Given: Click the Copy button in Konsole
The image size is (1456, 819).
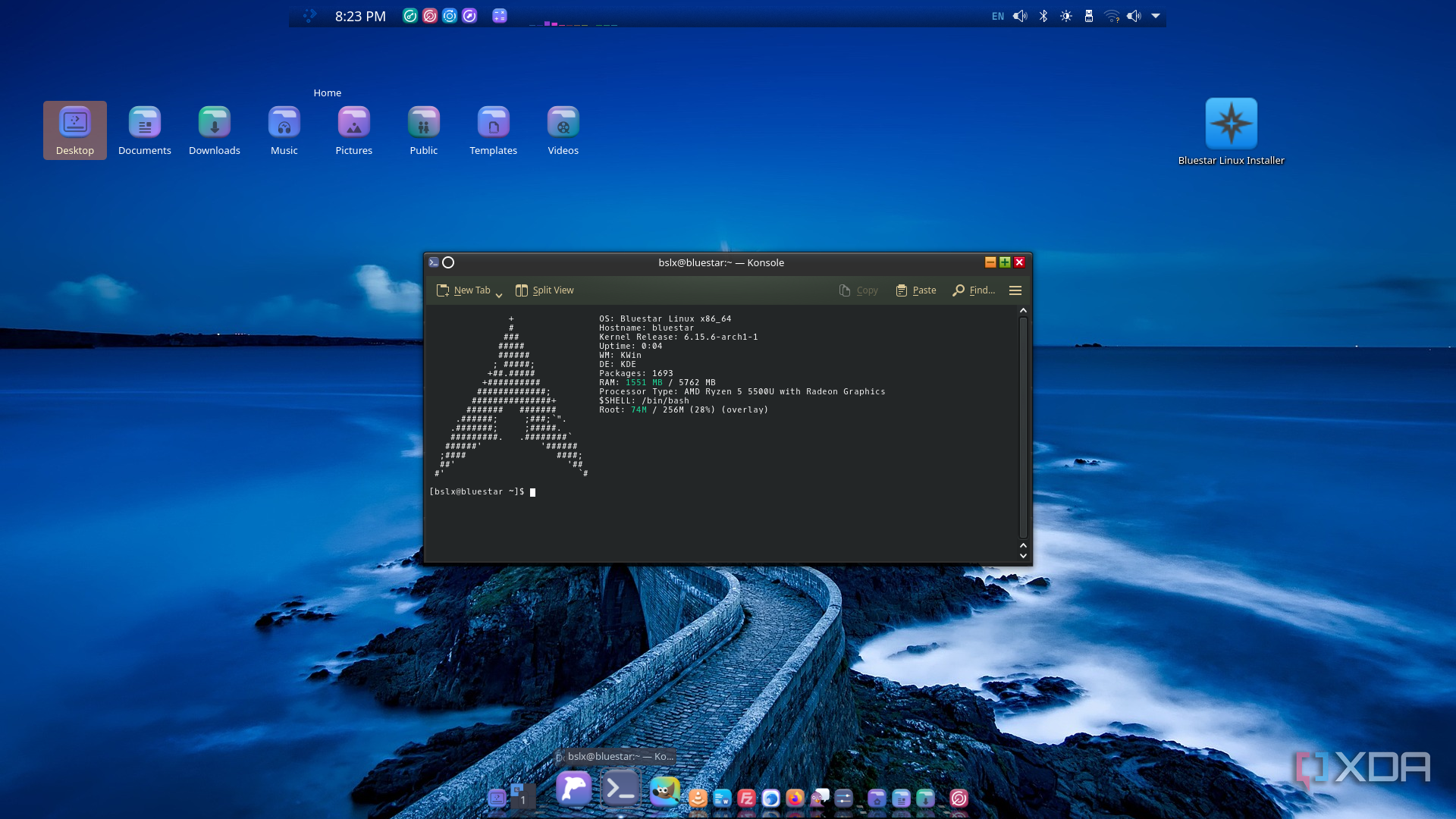Looking at the screenshot, I should (858, 290).
